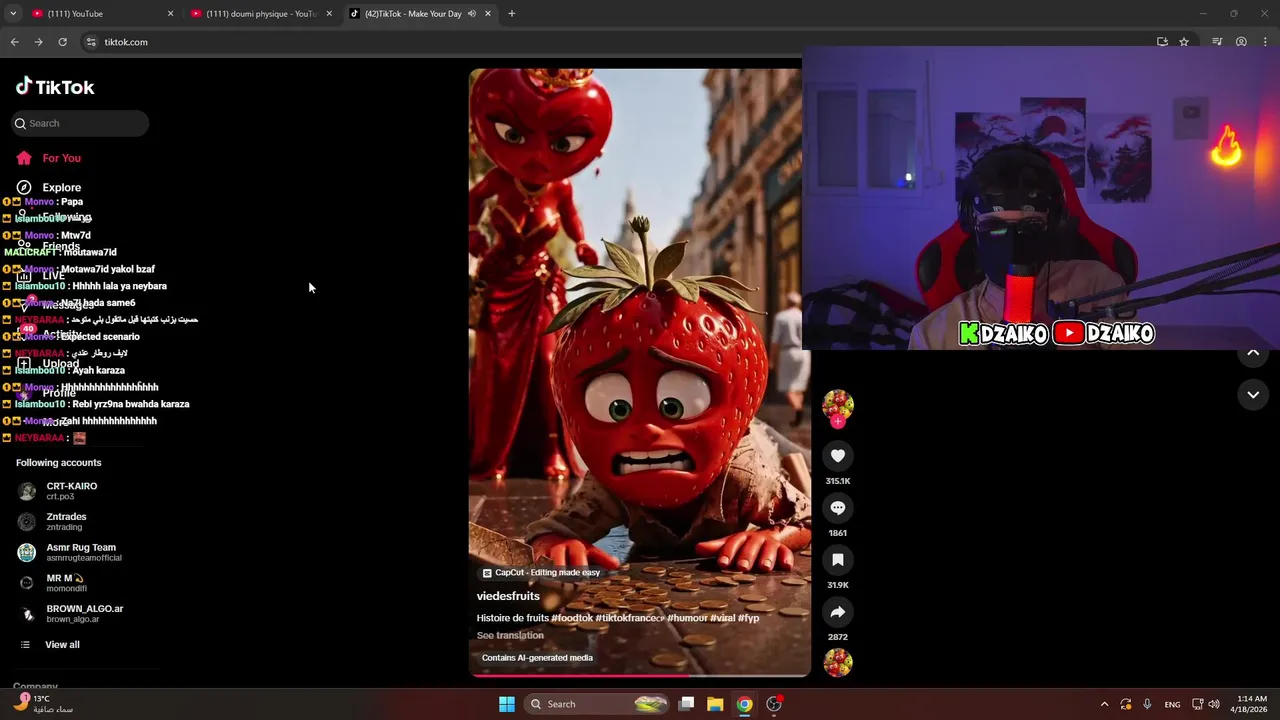The width and height of the screenshot is (1280, 720).
Task: Seek the video progress bar
Action: (x=640, y=674)
